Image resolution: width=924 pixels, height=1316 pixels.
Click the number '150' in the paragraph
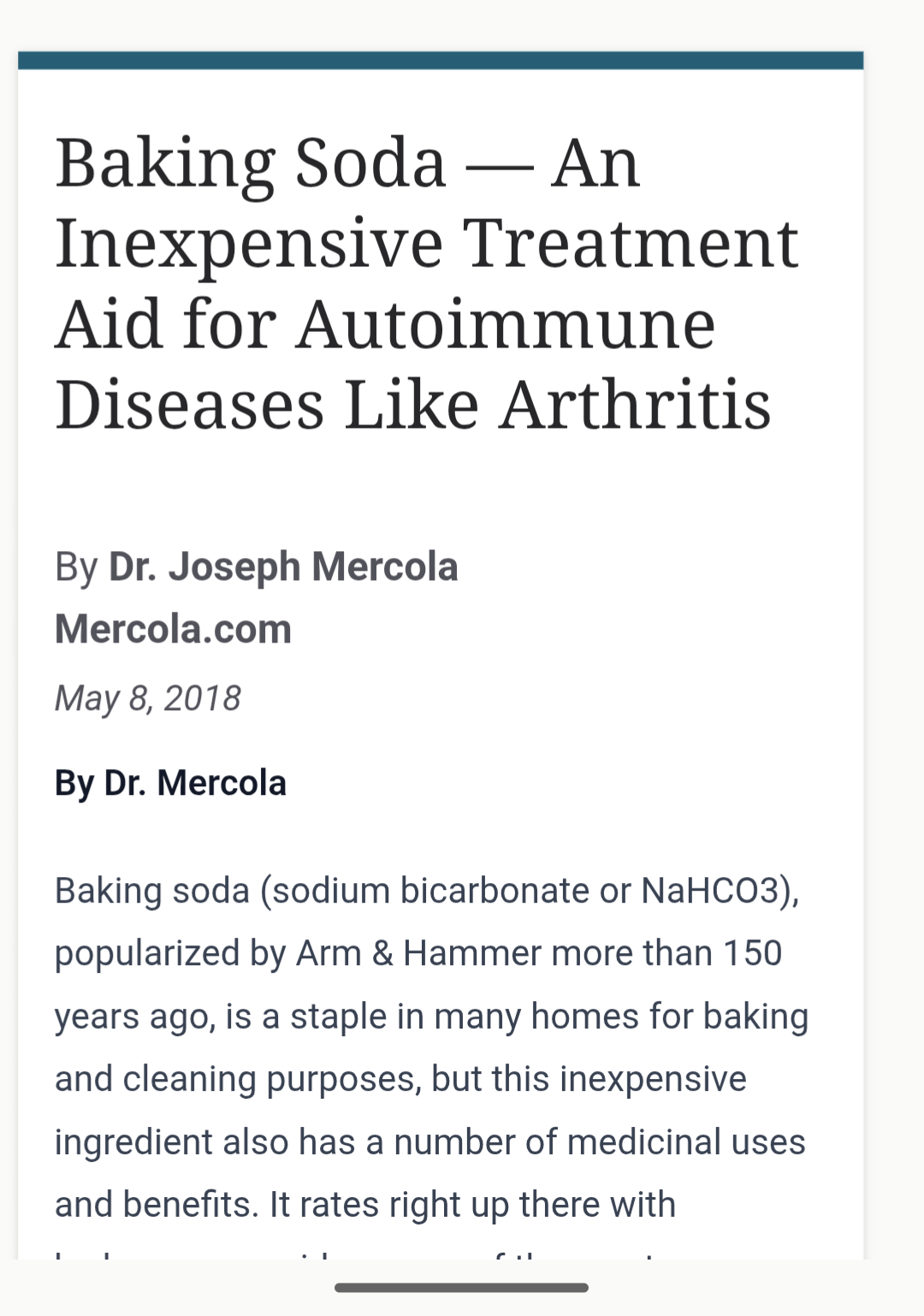point(752,953)
